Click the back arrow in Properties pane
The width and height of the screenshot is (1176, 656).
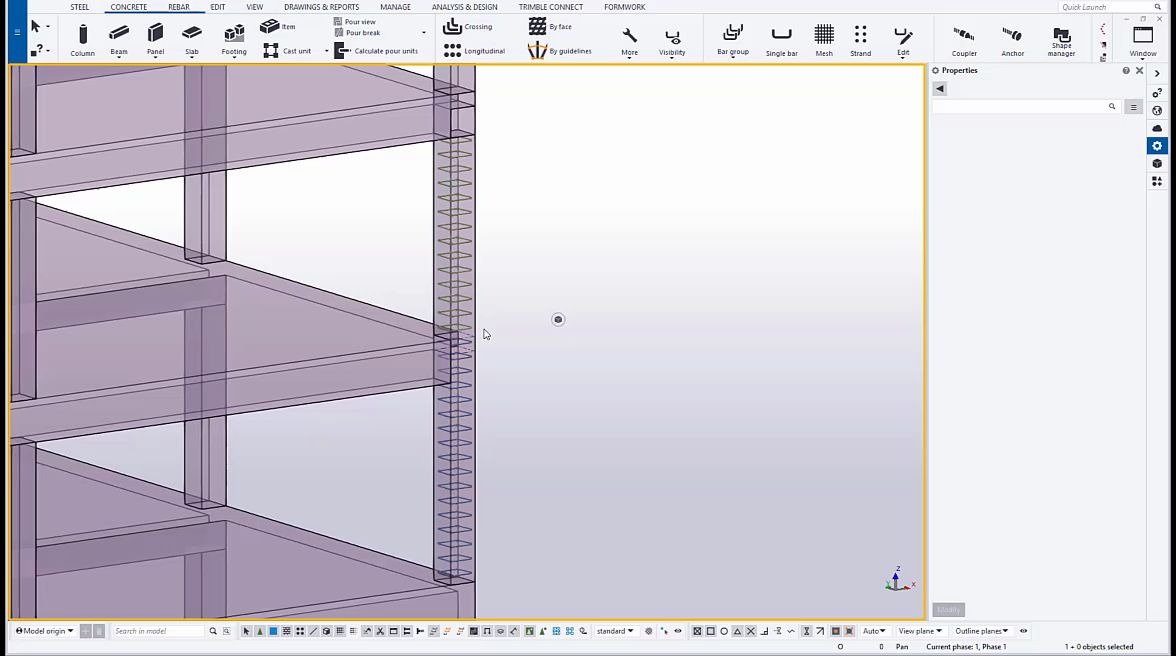coord(940,88)
